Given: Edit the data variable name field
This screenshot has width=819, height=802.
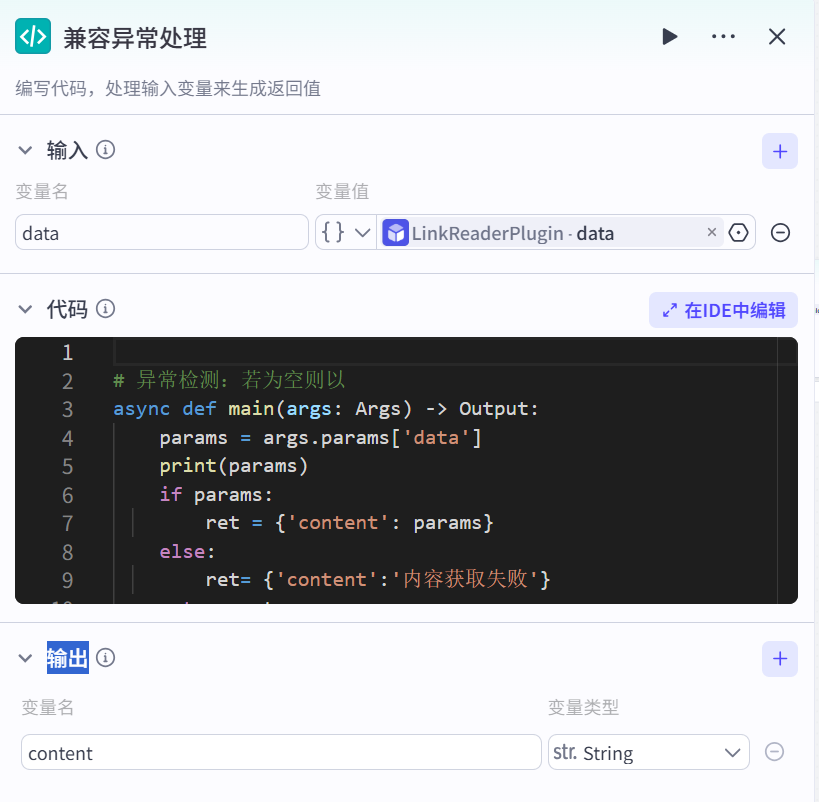Looking at the screenshot, I should click(x=161, y=232).
